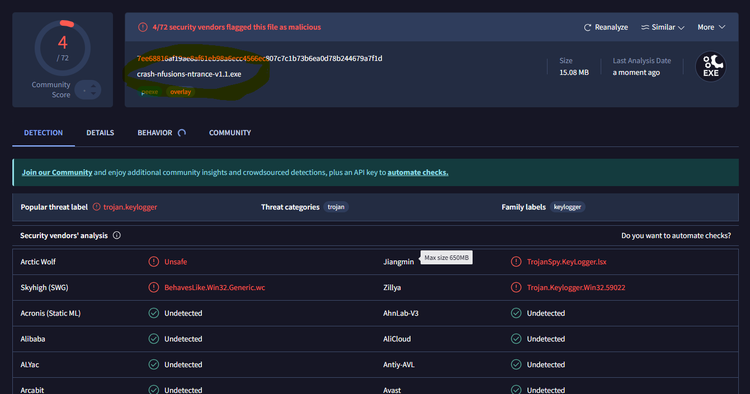Open the Similar dropdown
Viewport: 750px width, 394px height.
pyautogui.click(x=662, y=27)
